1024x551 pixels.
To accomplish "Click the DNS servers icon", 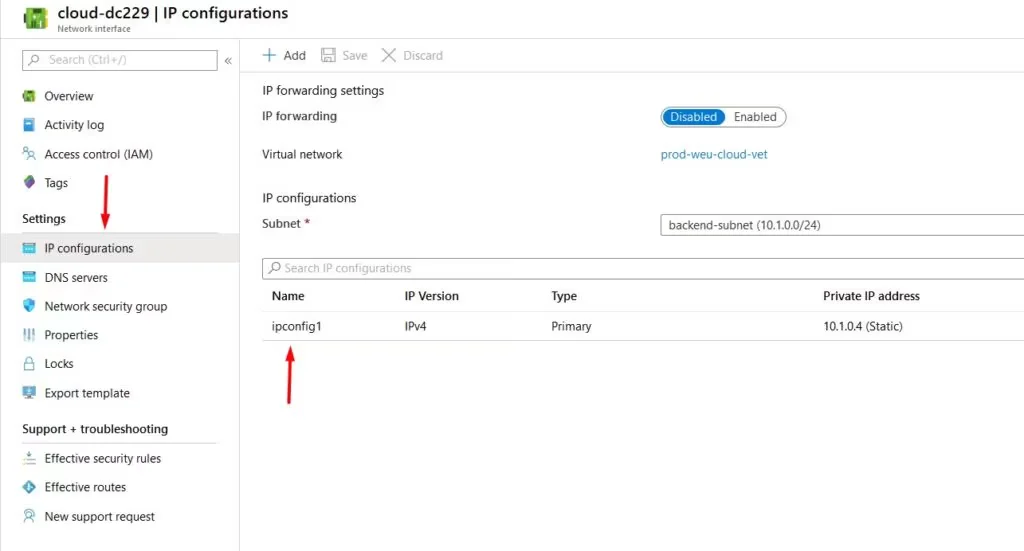I will [29, 277].
